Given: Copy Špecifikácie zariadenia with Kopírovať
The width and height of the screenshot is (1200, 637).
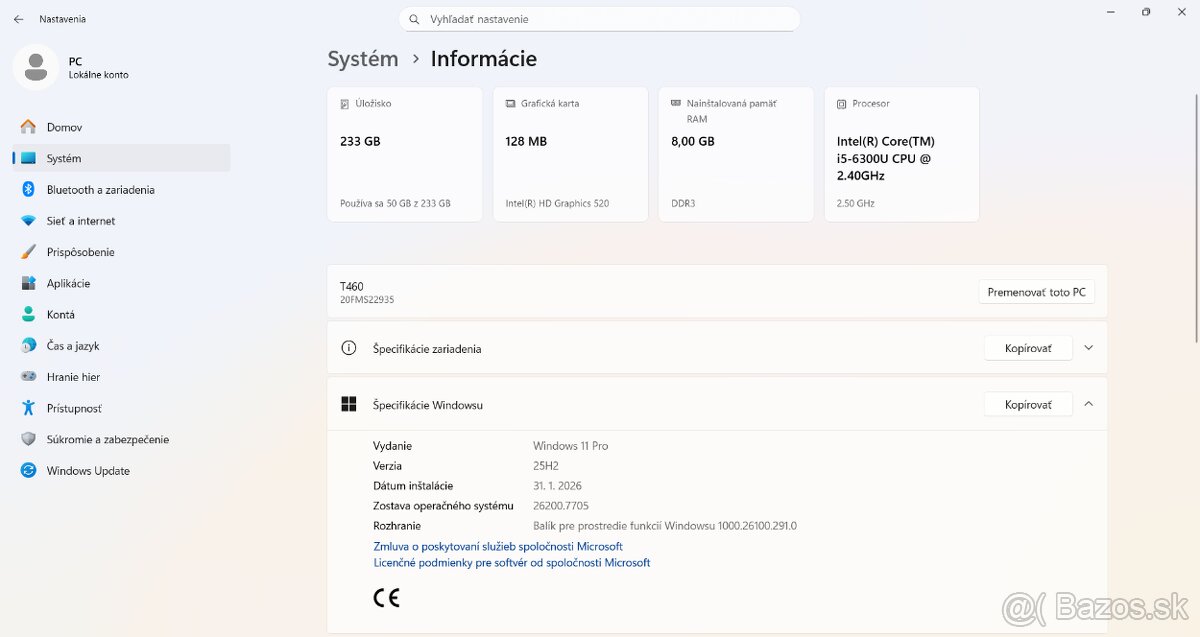Looking at the screenshot, I should coord(1028,347).
